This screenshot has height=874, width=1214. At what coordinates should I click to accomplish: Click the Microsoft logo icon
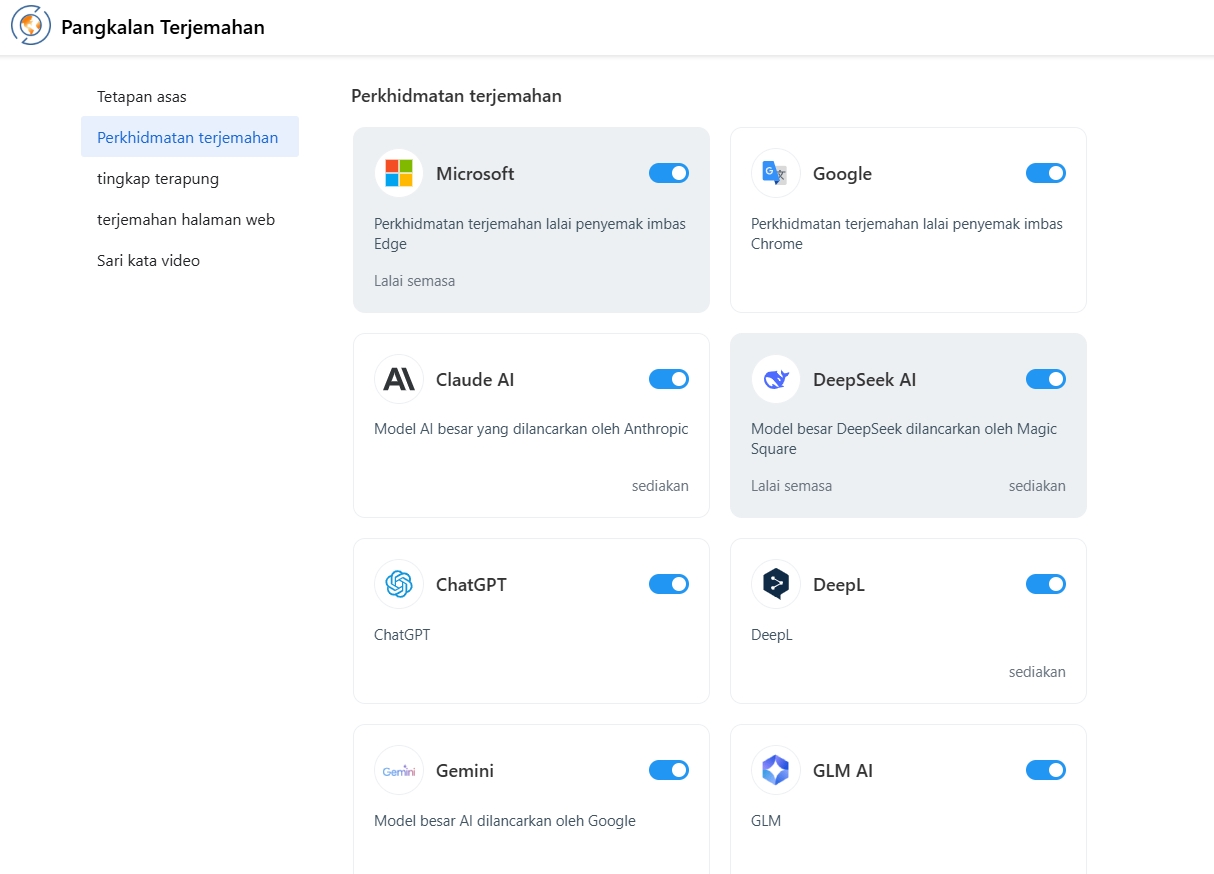click(x=399, y=173)
